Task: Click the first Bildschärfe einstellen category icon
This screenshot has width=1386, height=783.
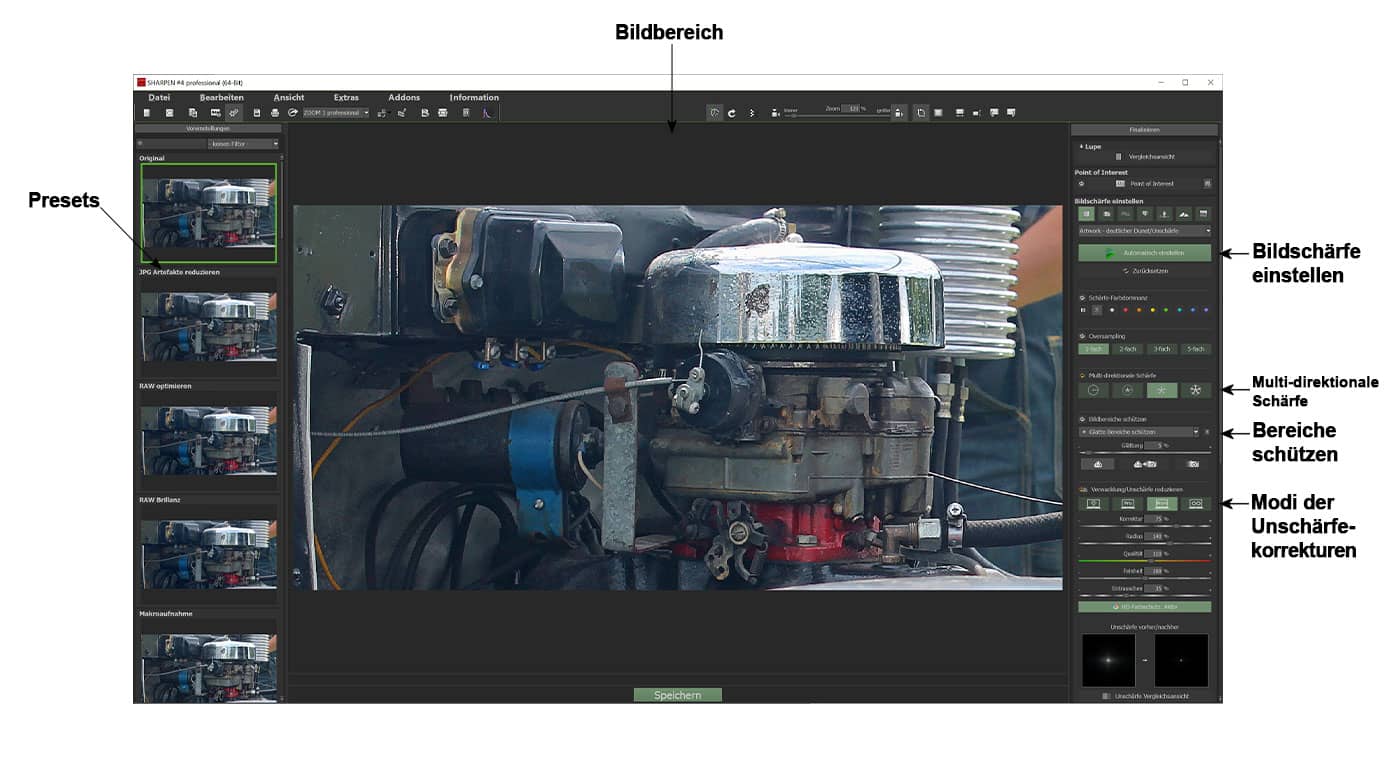Action: 1086,213
